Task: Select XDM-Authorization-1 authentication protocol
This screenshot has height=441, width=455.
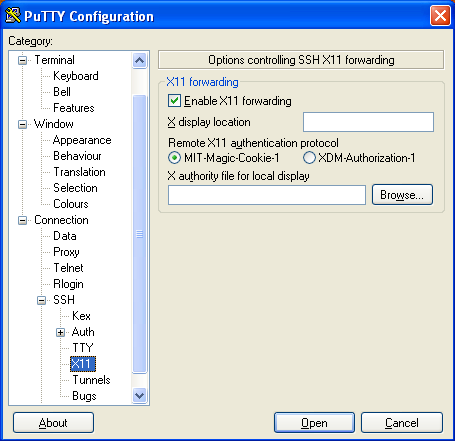Action: 309,158
